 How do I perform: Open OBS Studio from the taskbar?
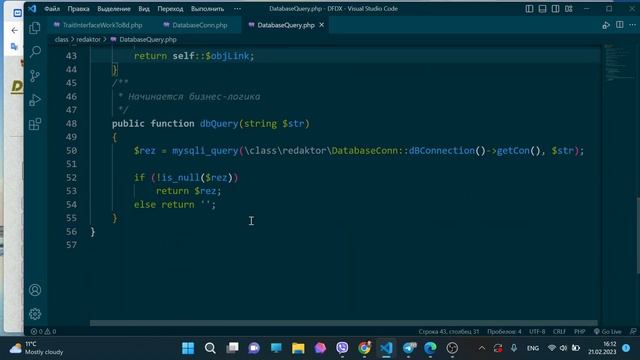(x=452, y=348)
